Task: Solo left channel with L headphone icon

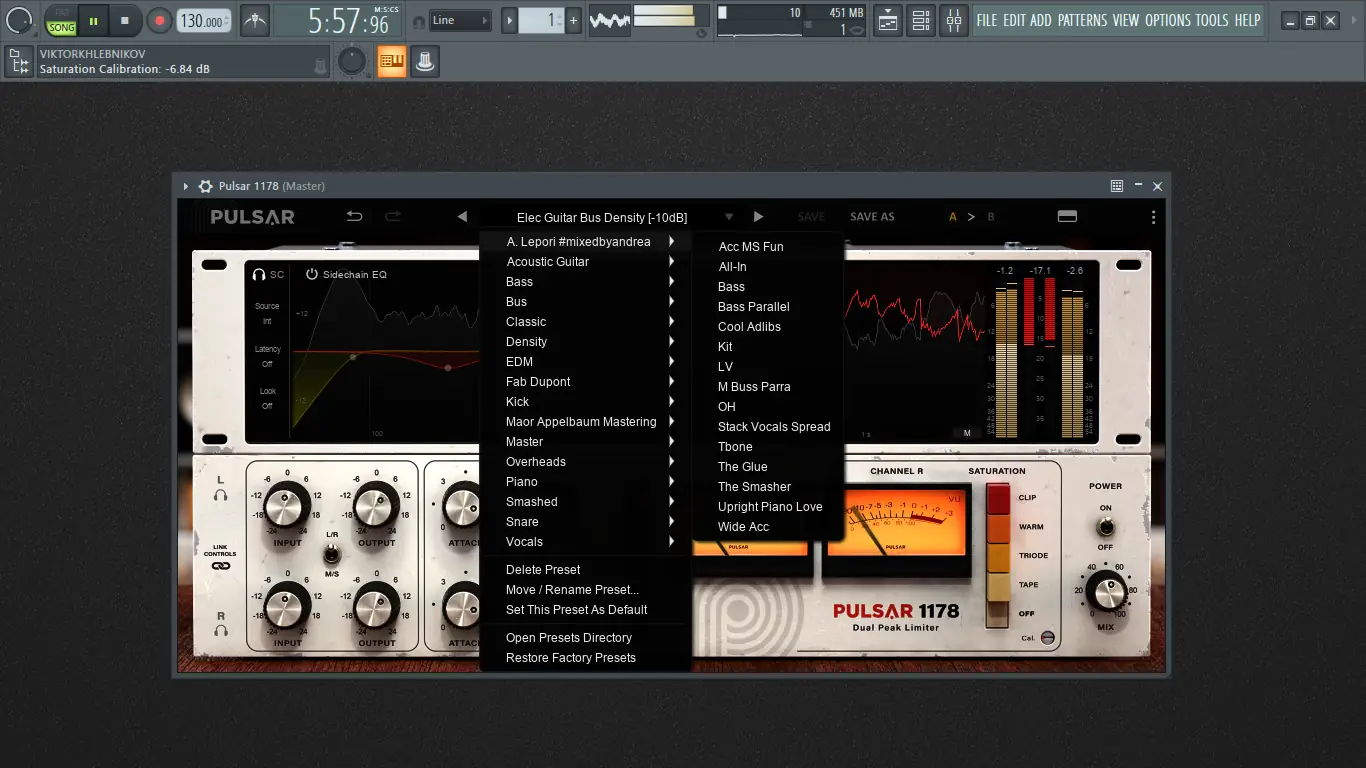Action: pyautogui.click(x=220, y=495)
